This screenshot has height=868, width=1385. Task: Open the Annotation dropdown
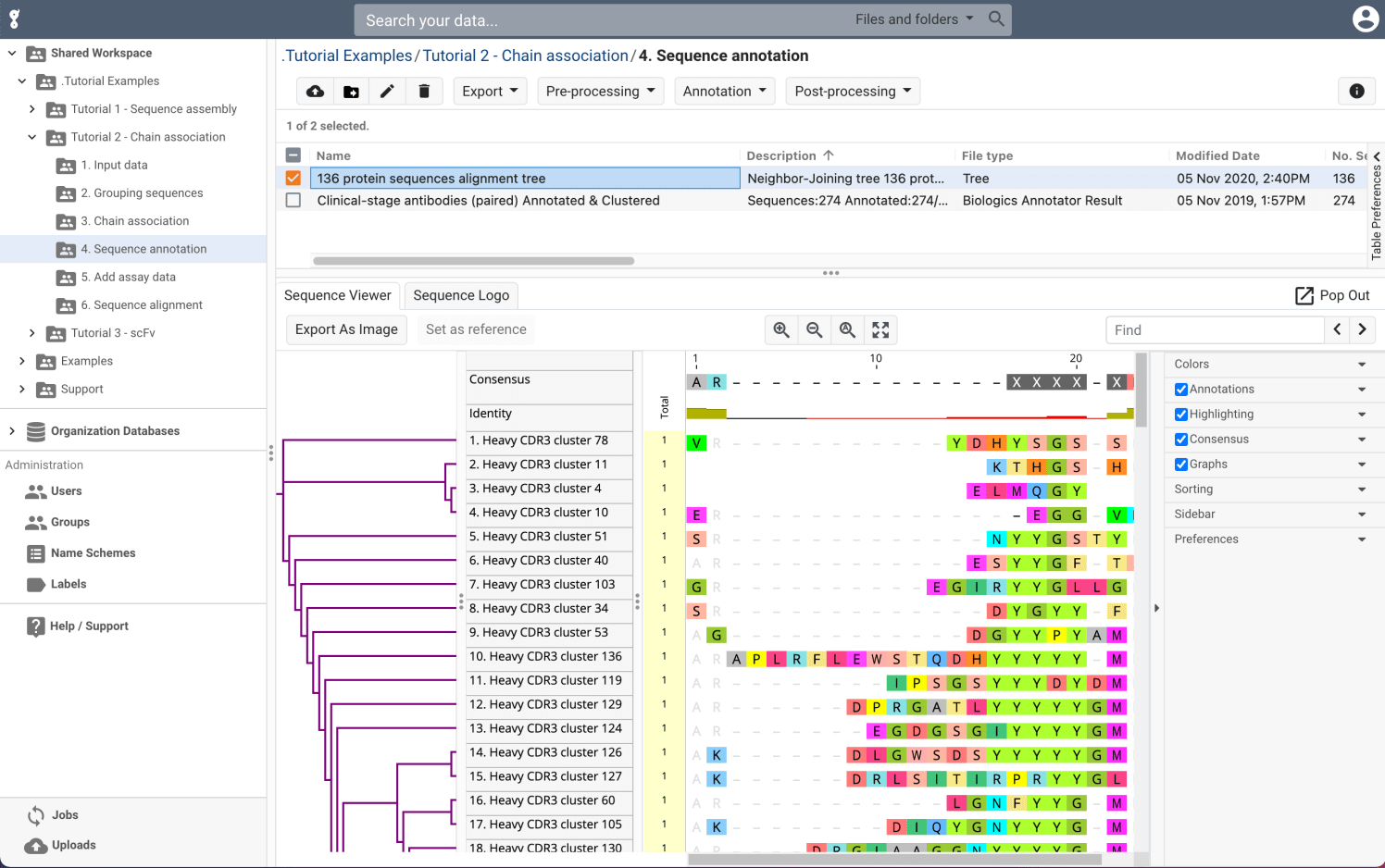tap(725, 91)
